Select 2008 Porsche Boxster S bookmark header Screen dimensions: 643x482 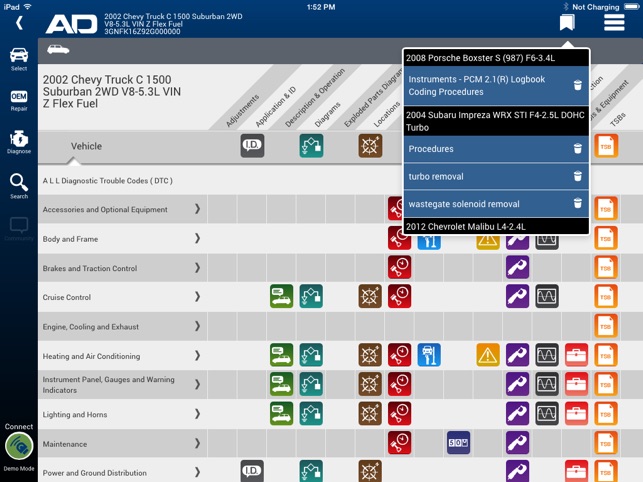pos(496,58)
